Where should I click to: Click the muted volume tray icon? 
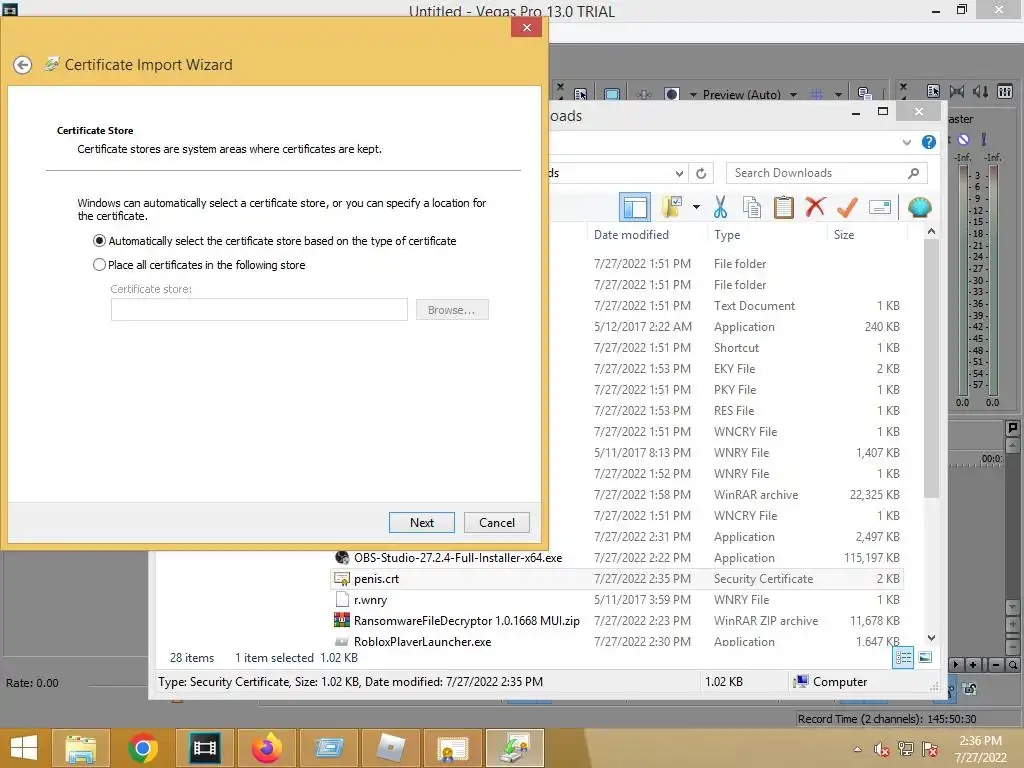coord(881,749)
